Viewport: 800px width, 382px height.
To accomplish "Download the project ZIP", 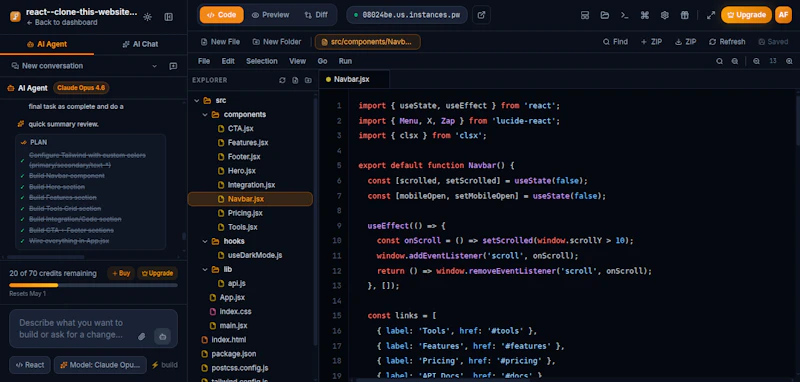I will [685, 42].
